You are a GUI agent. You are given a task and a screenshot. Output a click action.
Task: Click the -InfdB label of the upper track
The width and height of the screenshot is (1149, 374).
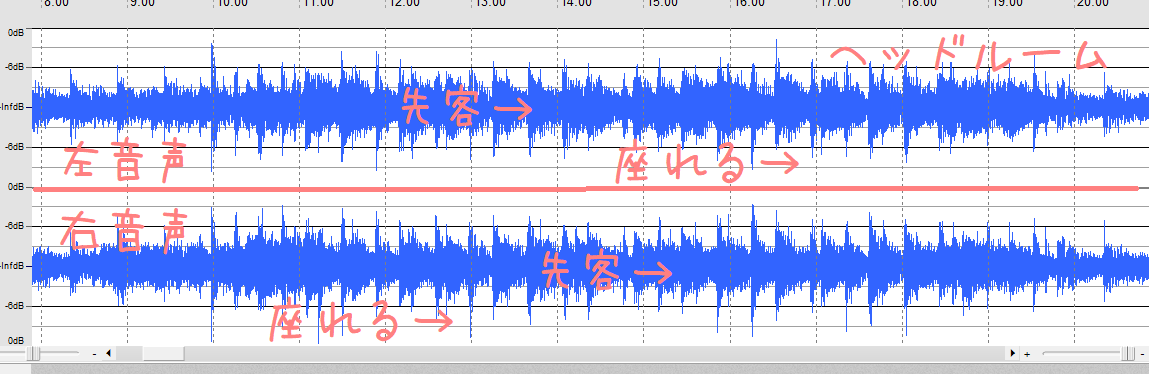13,107
